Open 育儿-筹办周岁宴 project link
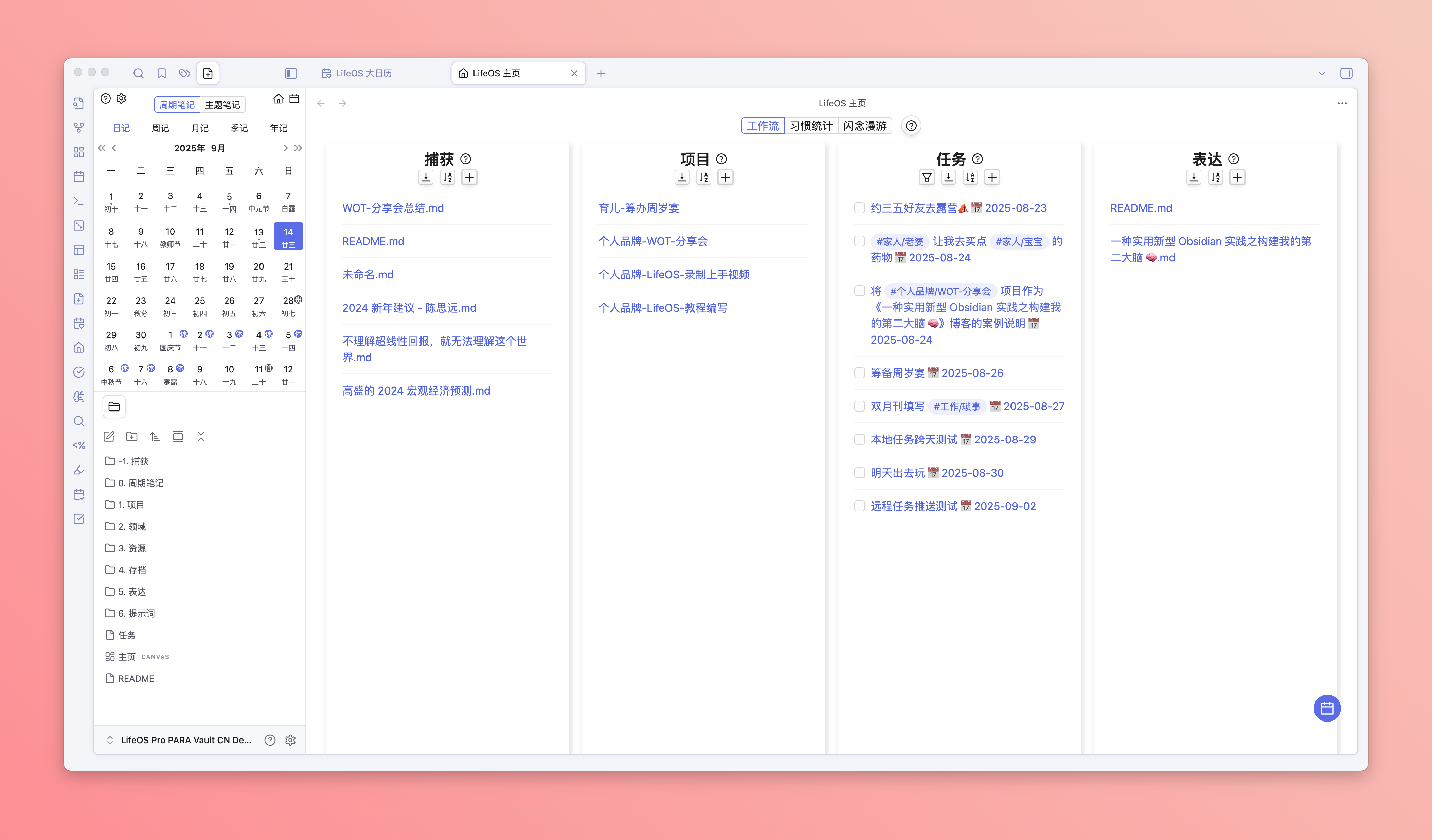 (x=638, y=208)
